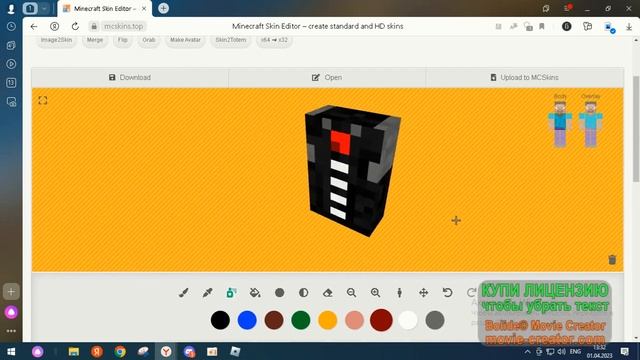The width and height of the screenshot is (640, 360).
Task: Expand the tab group dropdown arrow
Action: coord(44,8)
